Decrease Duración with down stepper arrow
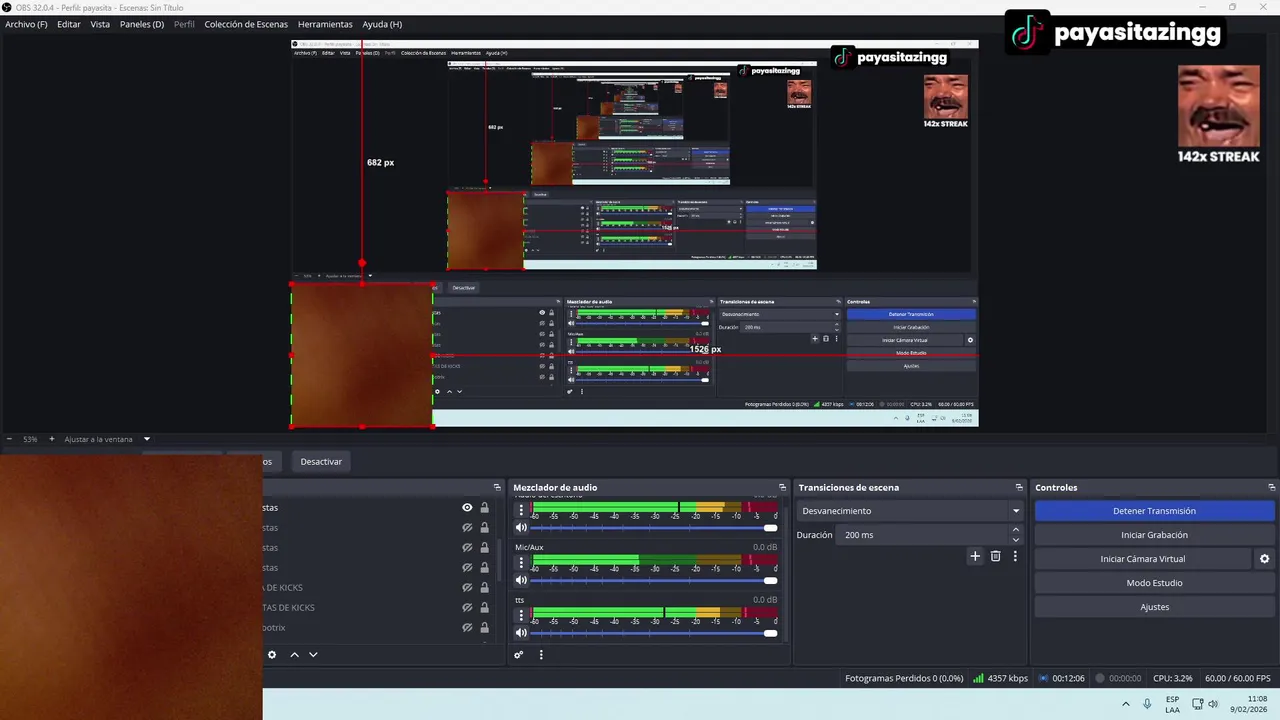This screenshot has height=720, width=1280. [1016, 540]
